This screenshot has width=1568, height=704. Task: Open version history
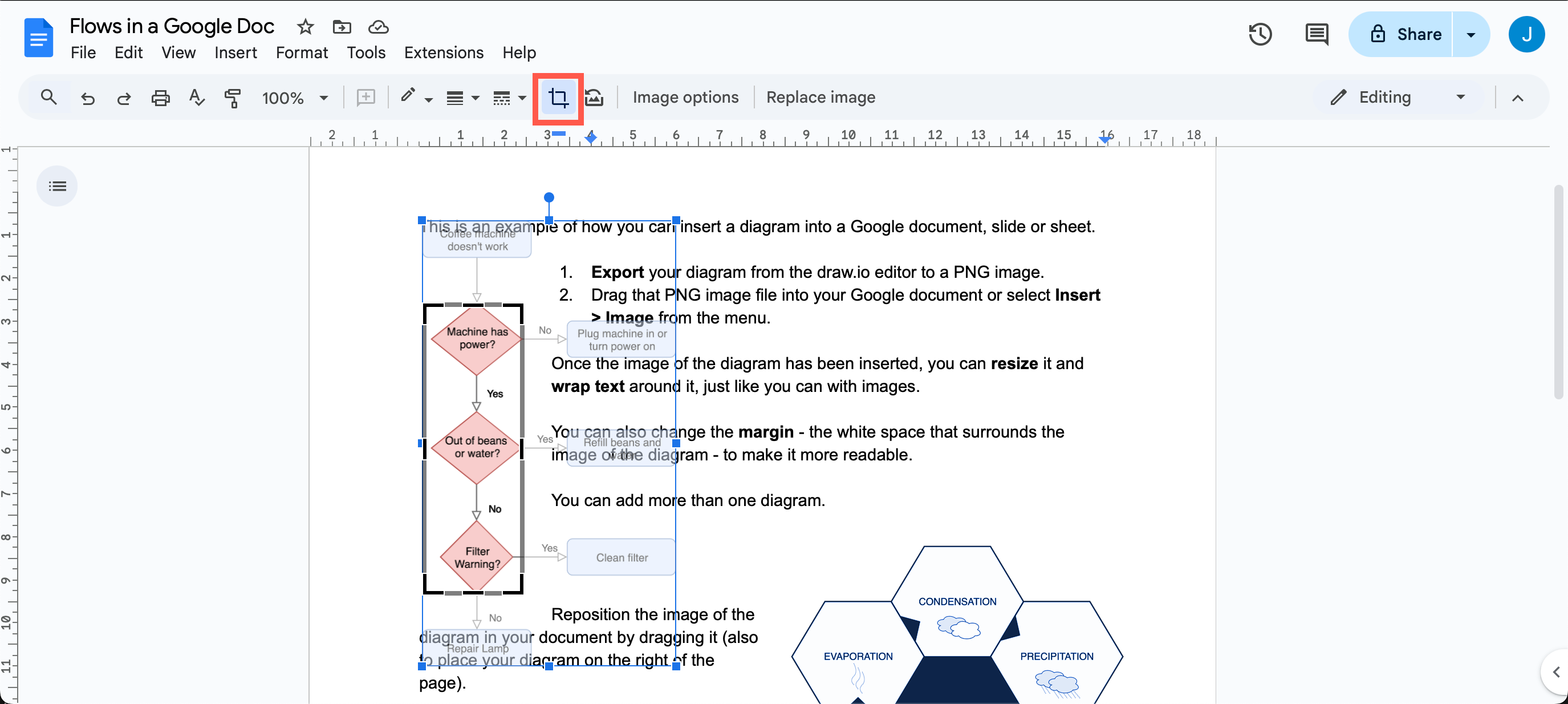click(1260, 34)
